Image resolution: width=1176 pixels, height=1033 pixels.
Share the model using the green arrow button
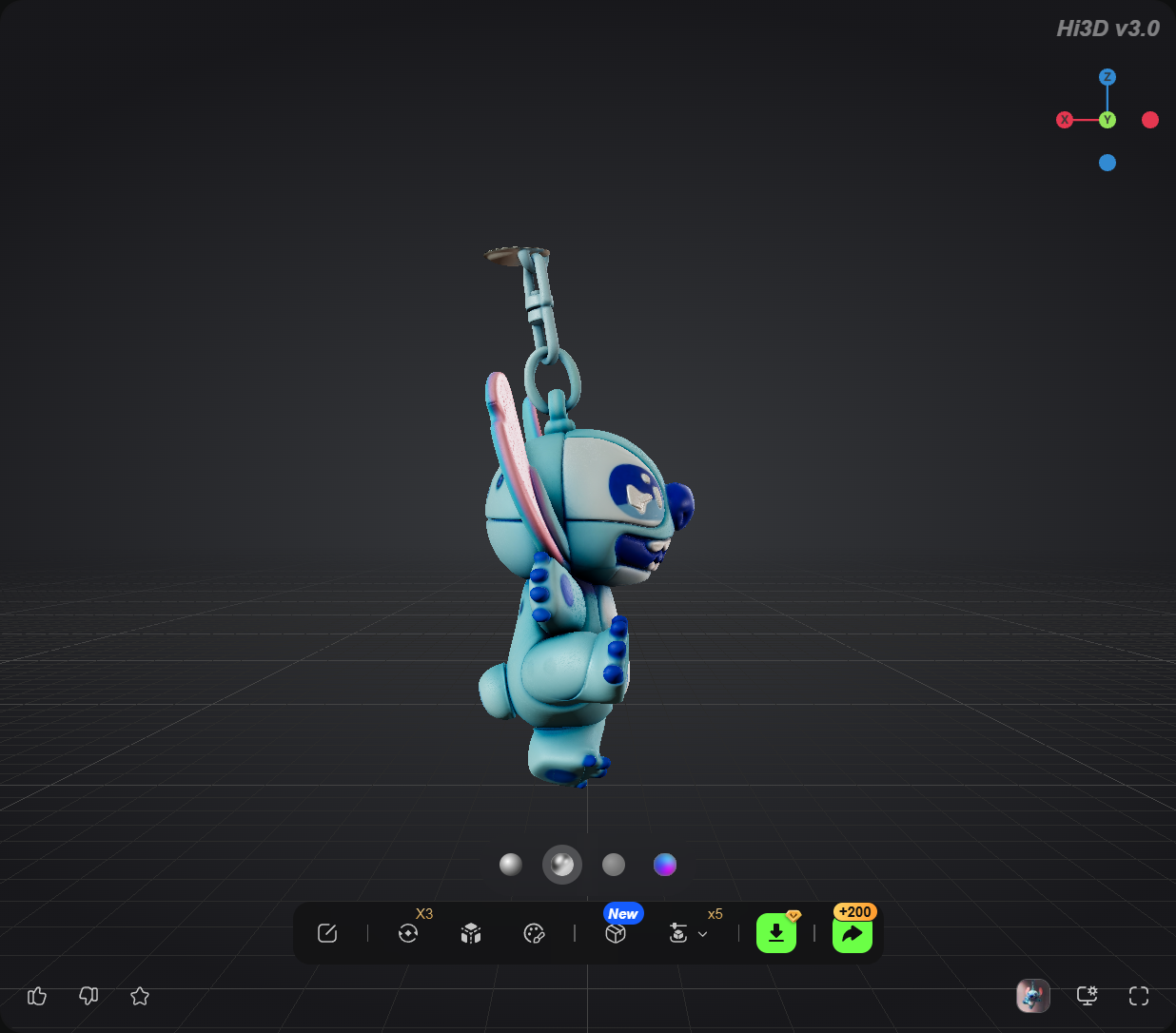(x=853, y=933)
